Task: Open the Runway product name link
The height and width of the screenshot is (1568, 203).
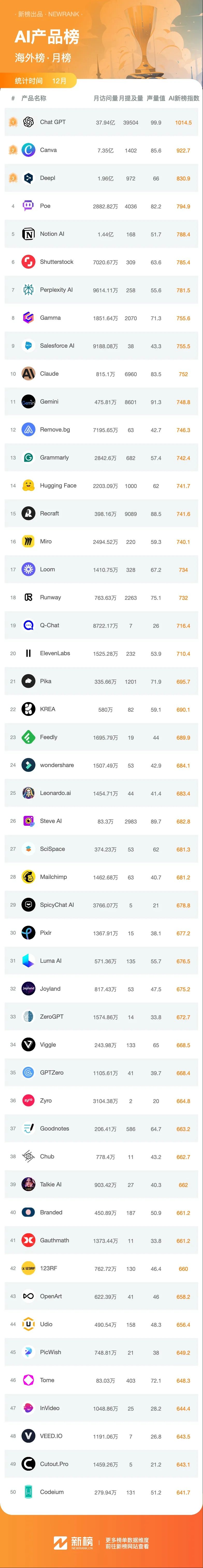Action: [50, 598]
